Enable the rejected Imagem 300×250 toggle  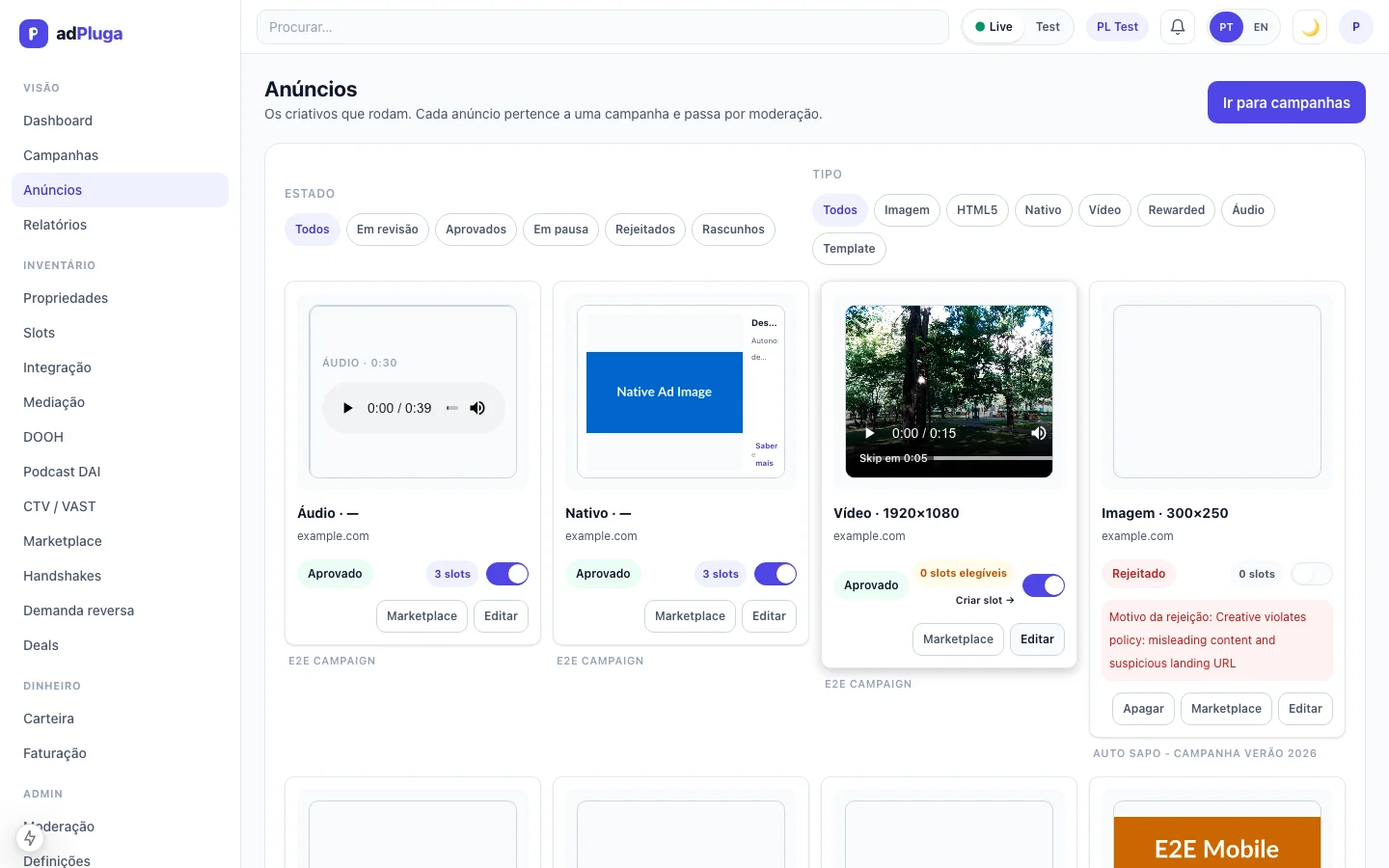1312,574
